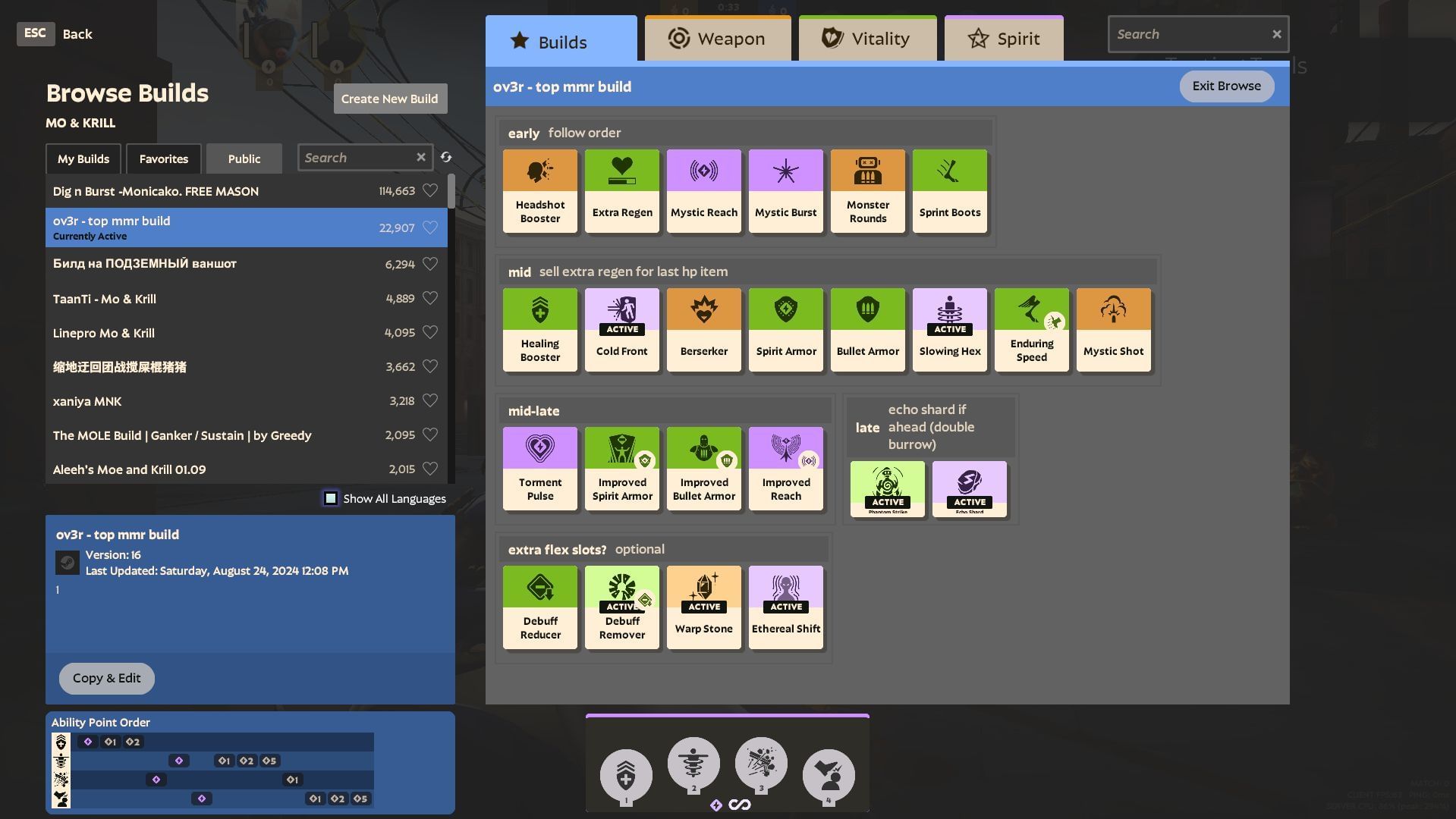Choose the Monster Rounds item
This screenshot has width=1456, height=819.
tap(867, 190)
